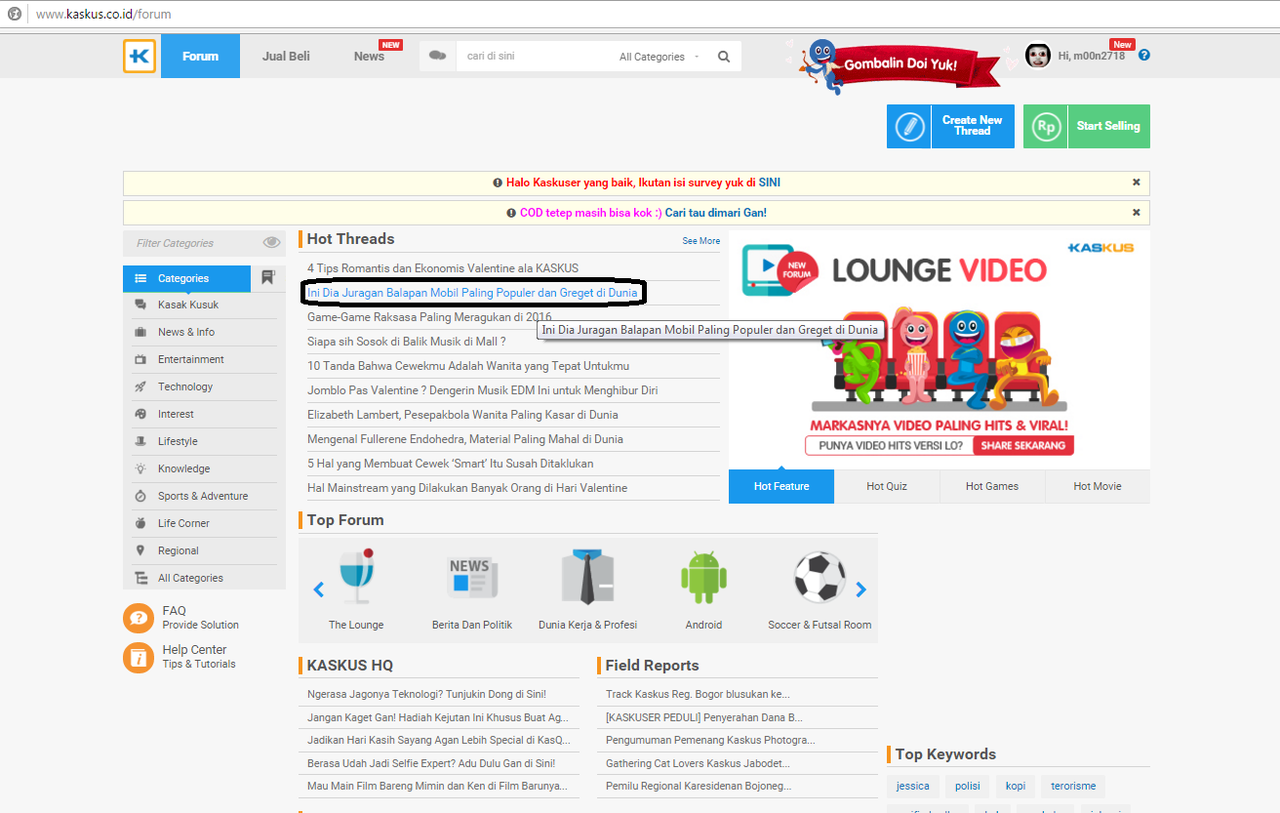1280x813 pixels.
Task: Open the m00n2718 user avatar
Action: point(1038,56)
